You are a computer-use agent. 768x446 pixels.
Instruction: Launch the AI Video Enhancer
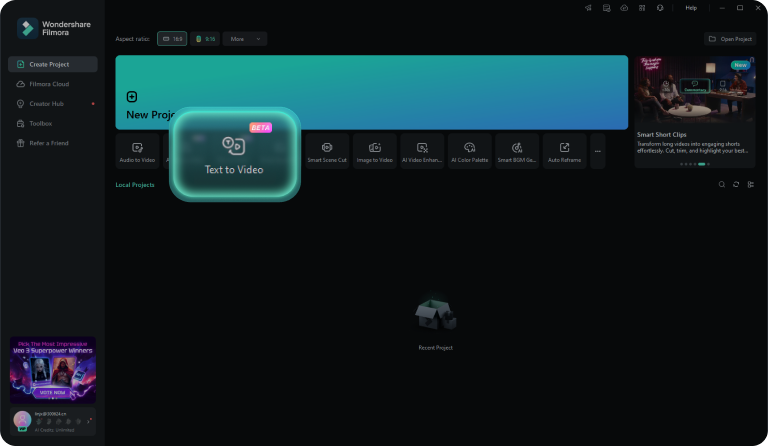point(422,151)
